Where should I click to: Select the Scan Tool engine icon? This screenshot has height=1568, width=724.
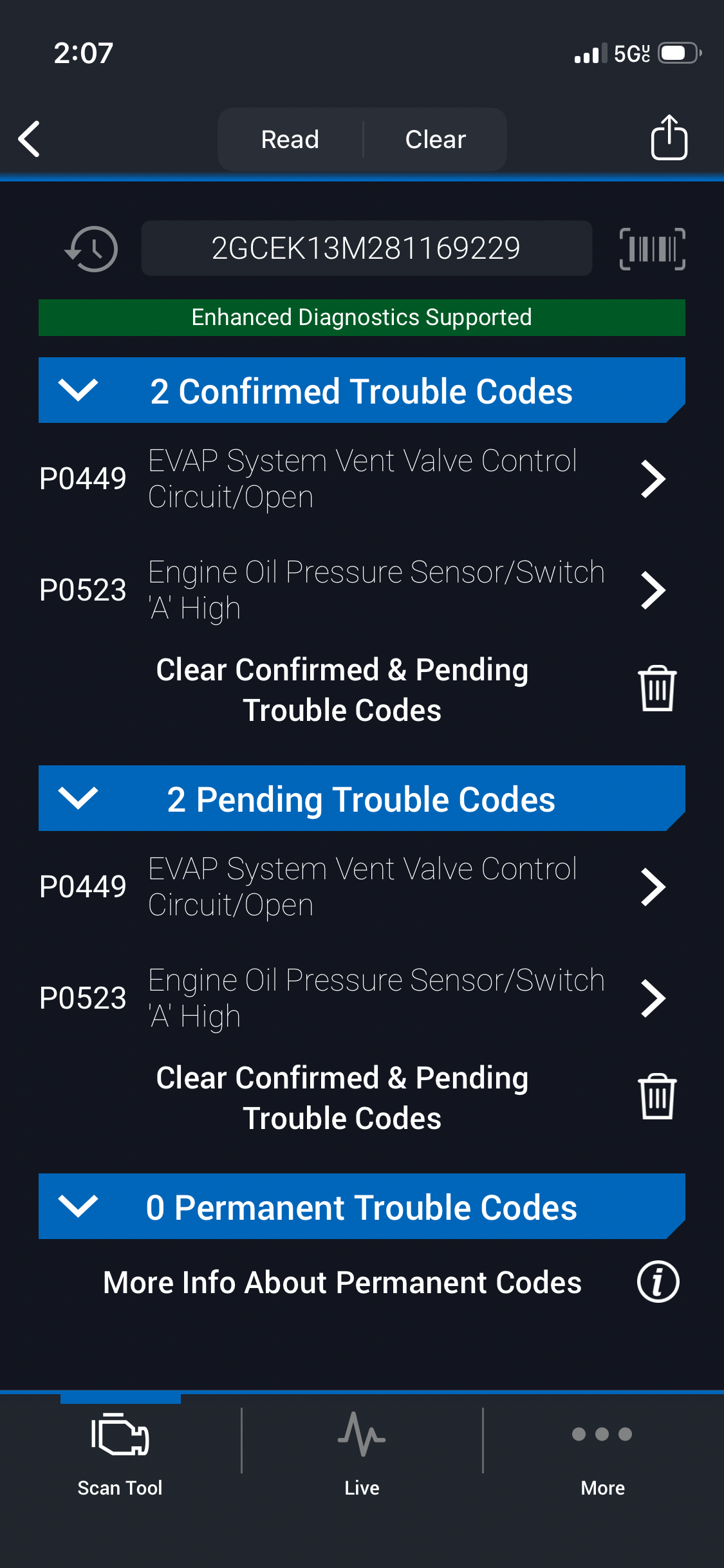pos(120,1435)
